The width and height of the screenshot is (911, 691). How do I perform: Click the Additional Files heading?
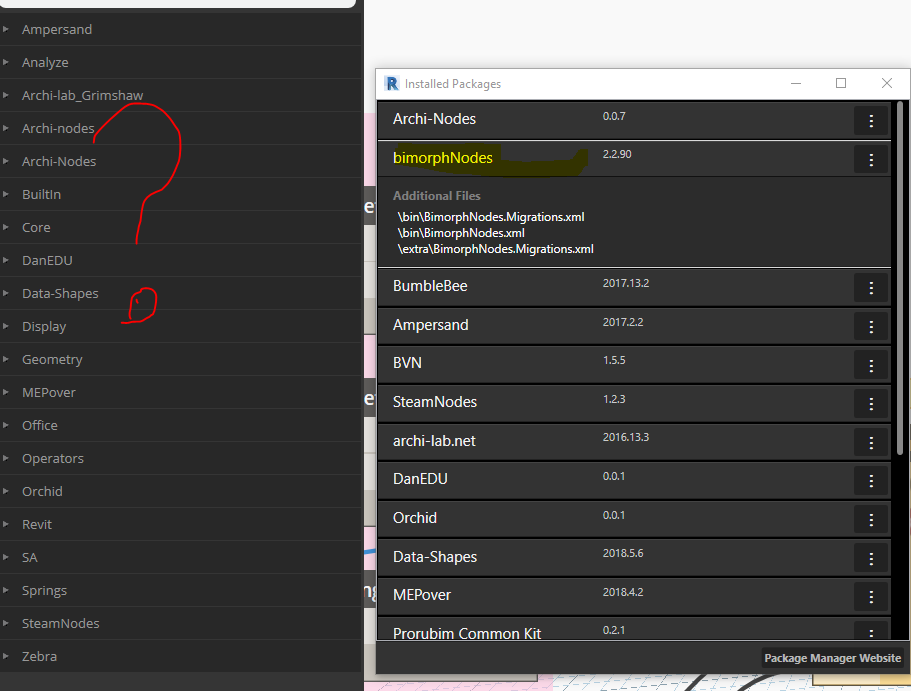436,196
